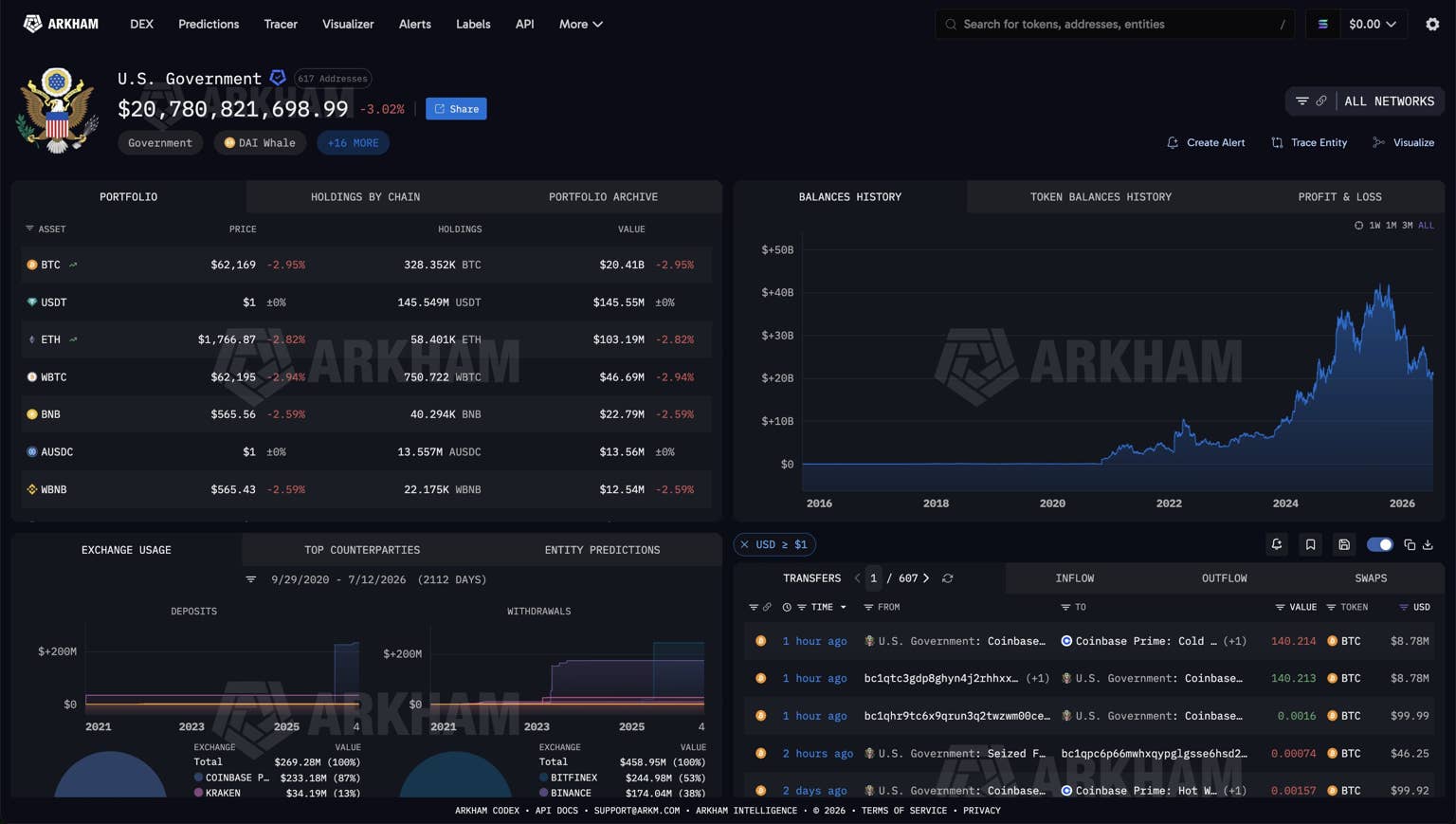Open the DEX menu item
The height and width of the screenshot is (824, 1456).
pyautogui.click(x=141, y=24)
